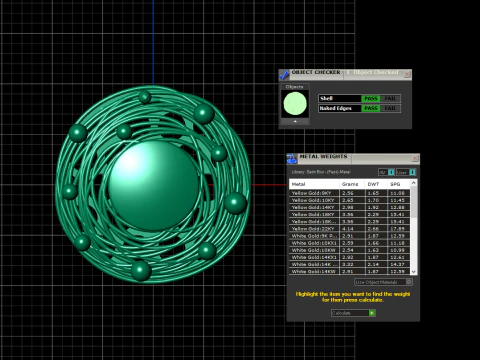Image resolution: width=480 pixels, height=360 pixels.
Task: Click the Shell label in Object Checker
Action: [x=326, y=98]
